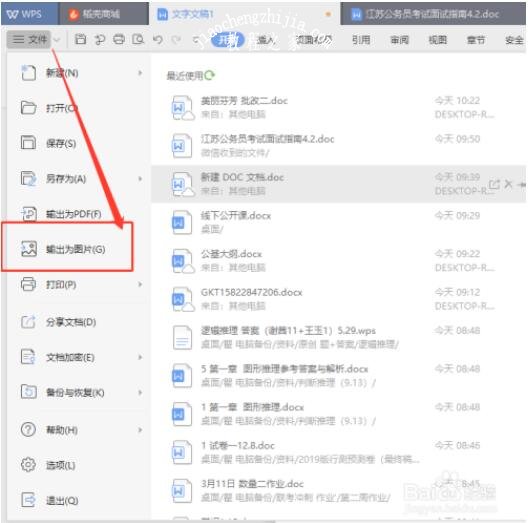Open 选项(L) settings entry
The image size is (528, 523).
[x=77, y=465]
